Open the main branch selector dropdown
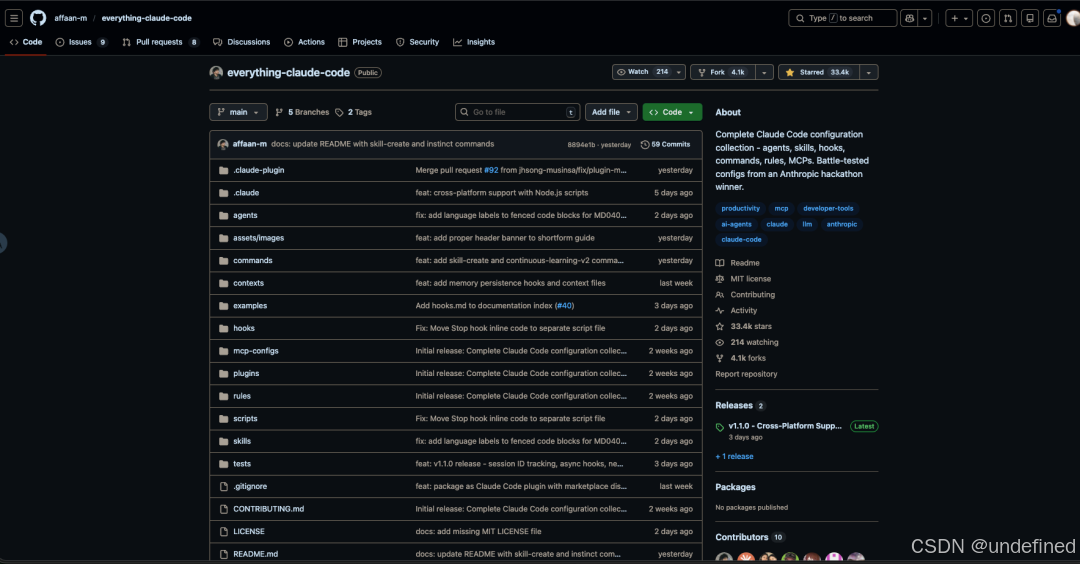Screen dimensions: 1080x564 [x=238, y=112]
